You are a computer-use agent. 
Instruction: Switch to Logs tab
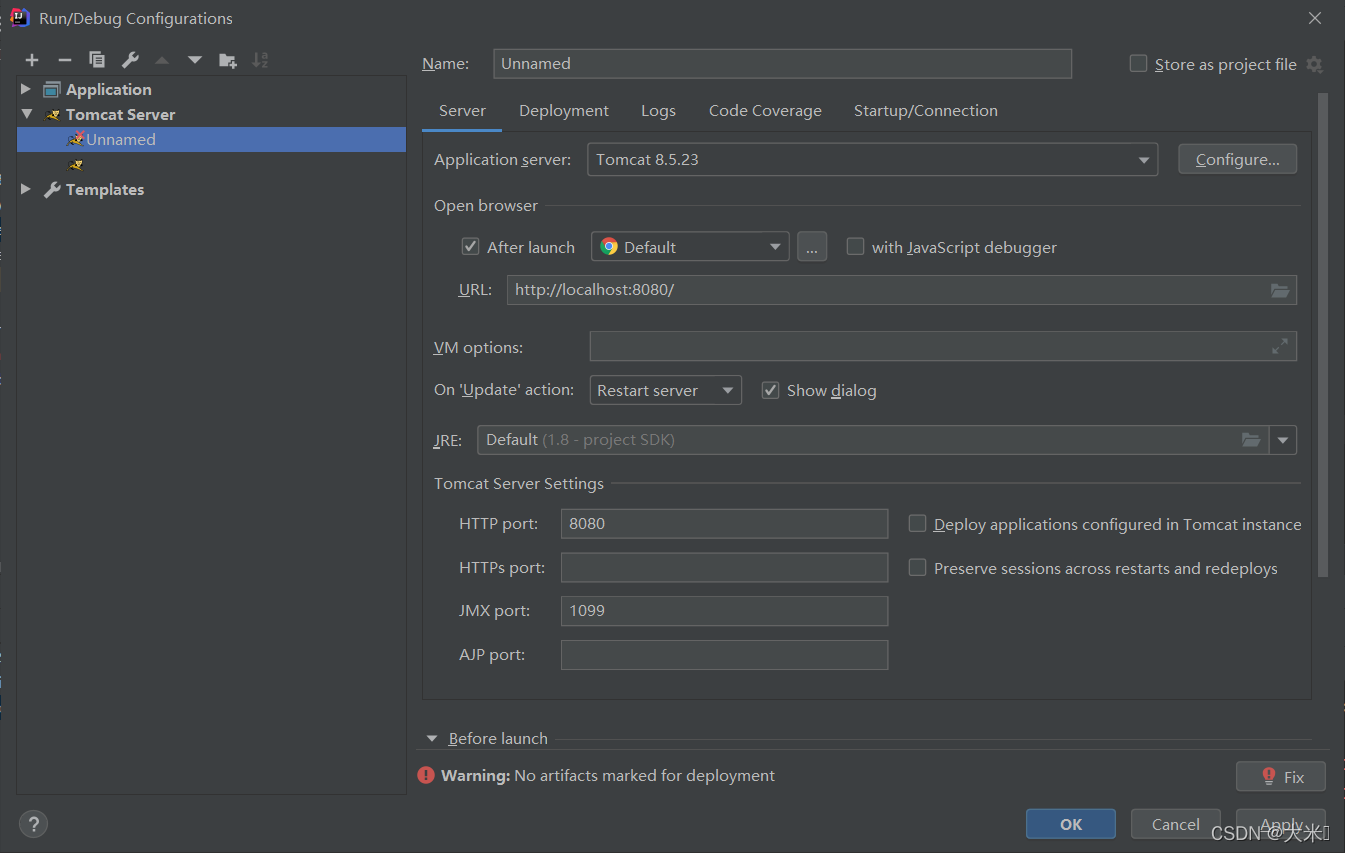658,111
